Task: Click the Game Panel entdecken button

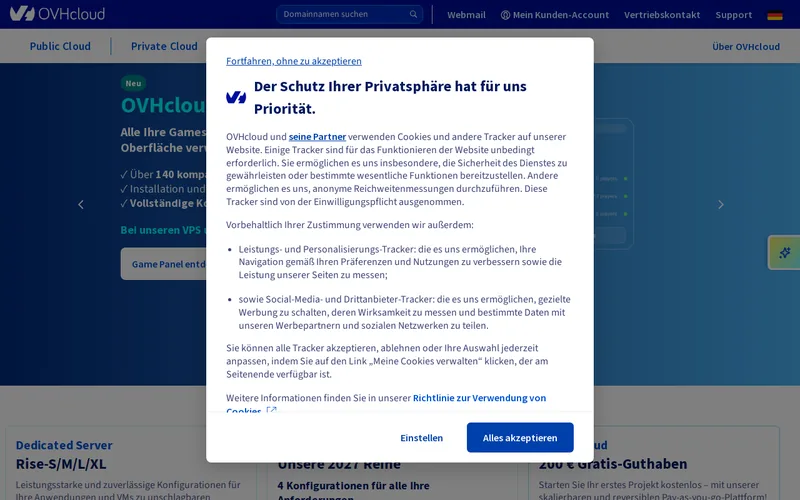Action: click(163, 264)
